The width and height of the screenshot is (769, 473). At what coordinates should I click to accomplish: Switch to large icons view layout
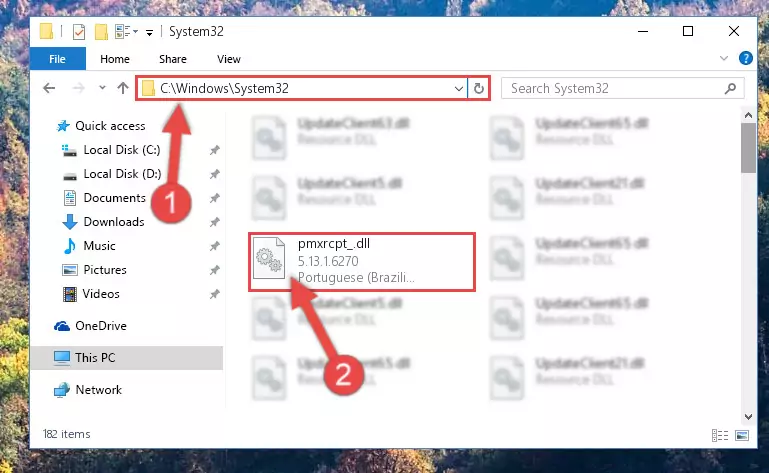pyautogui.click(x=742, y=435)
